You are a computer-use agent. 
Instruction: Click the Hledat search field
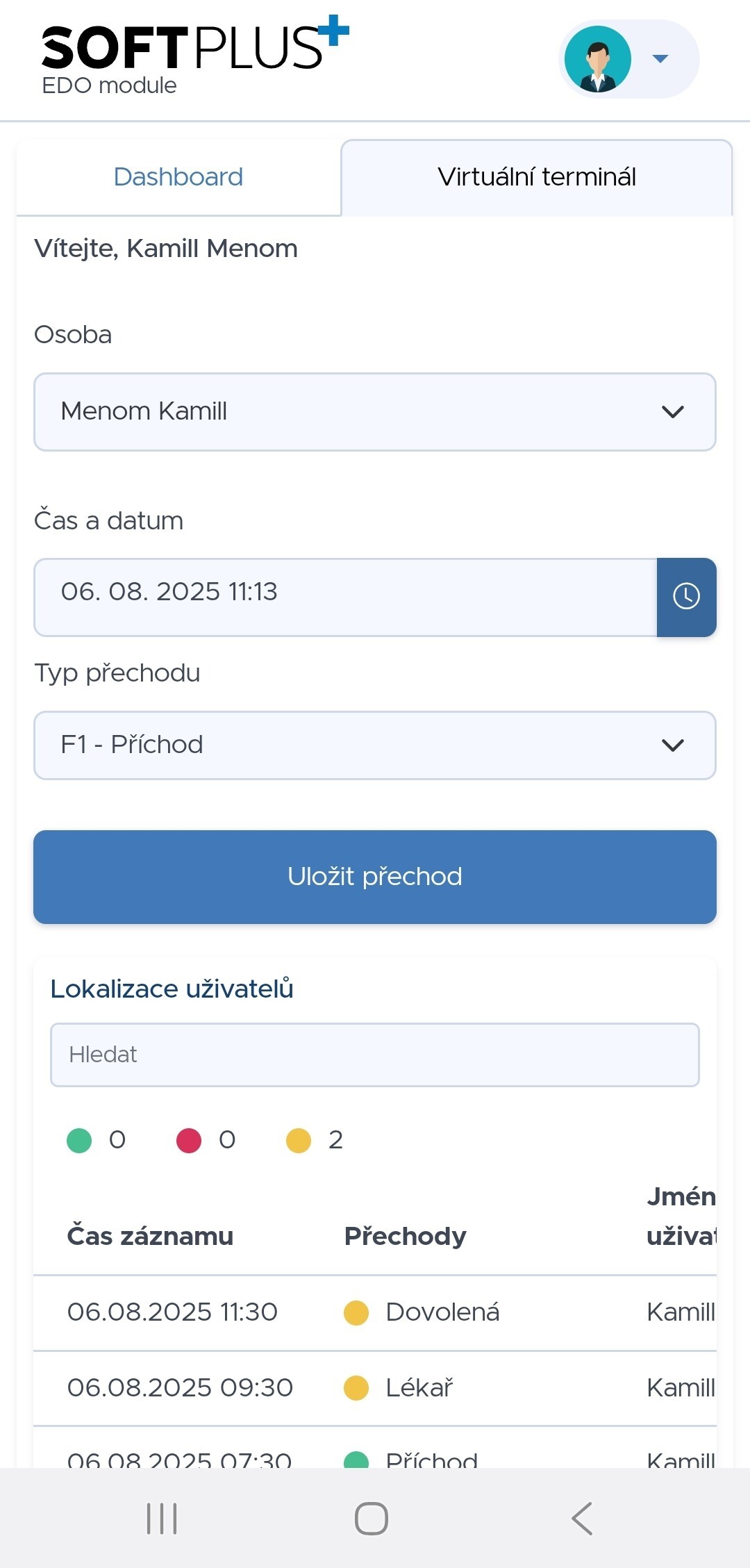[375, 1055]
